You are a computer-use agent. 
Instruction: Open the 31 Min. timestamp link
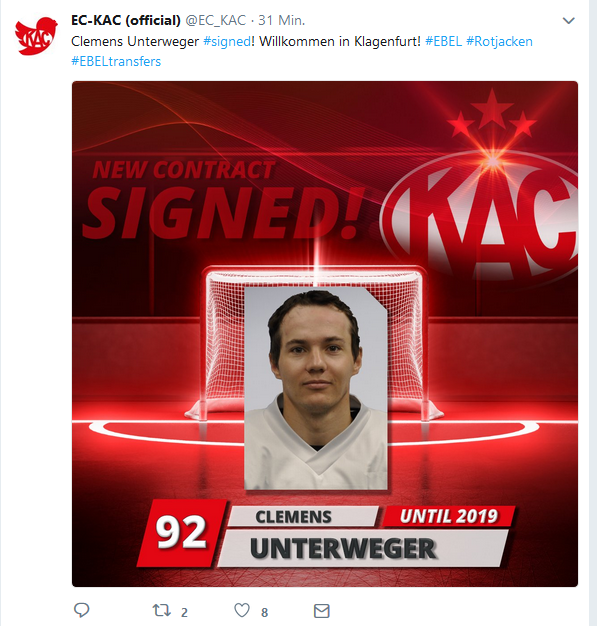point(282,20)
